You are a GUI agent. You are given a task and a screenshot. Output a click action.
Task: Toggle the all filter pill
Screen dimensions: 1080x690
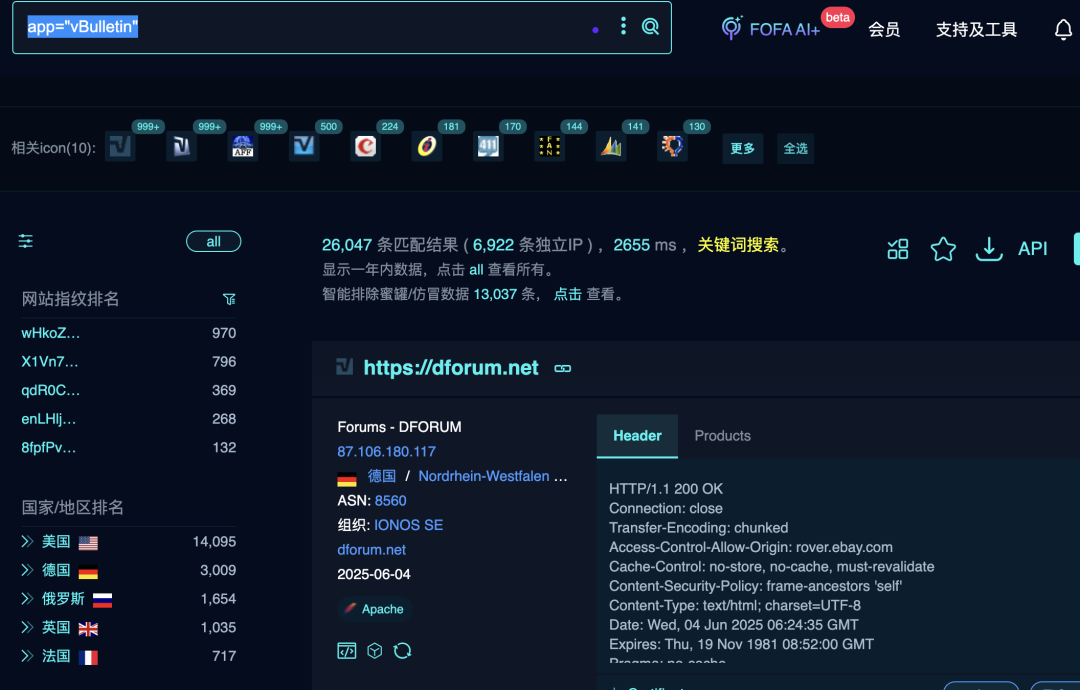pyautogui.click(x=214, y=242)
